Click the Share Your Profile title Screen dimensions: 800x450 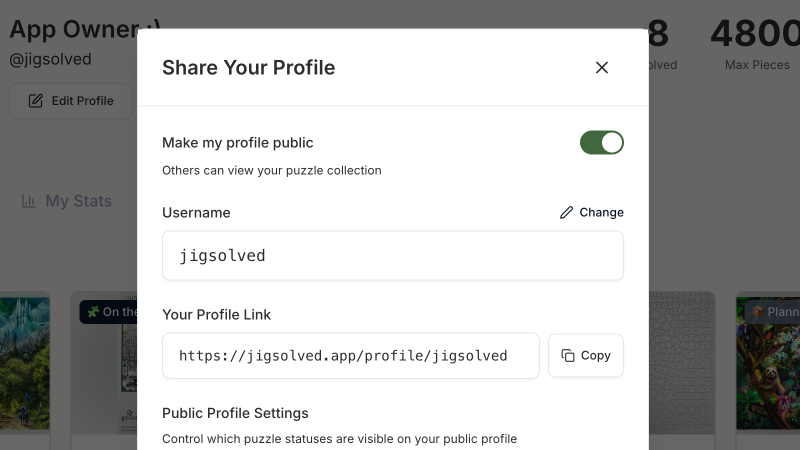point(248,67)
